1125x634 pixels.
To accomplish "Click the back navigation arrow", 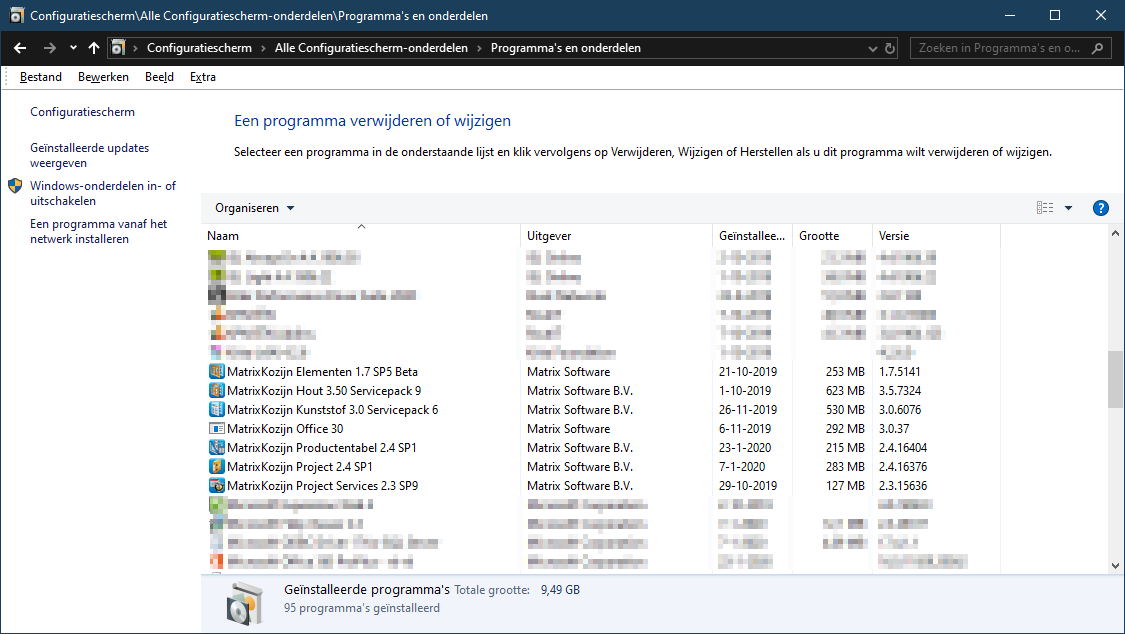I will coord(20,47).
